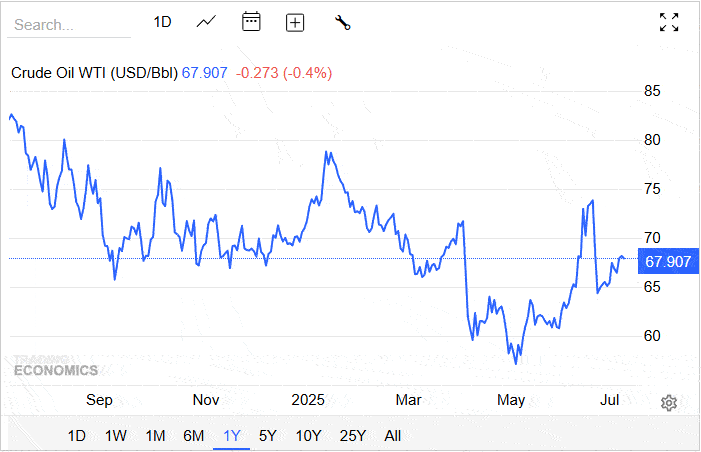Open the wrench tools icon
The image size is (701, 452).
342,22
